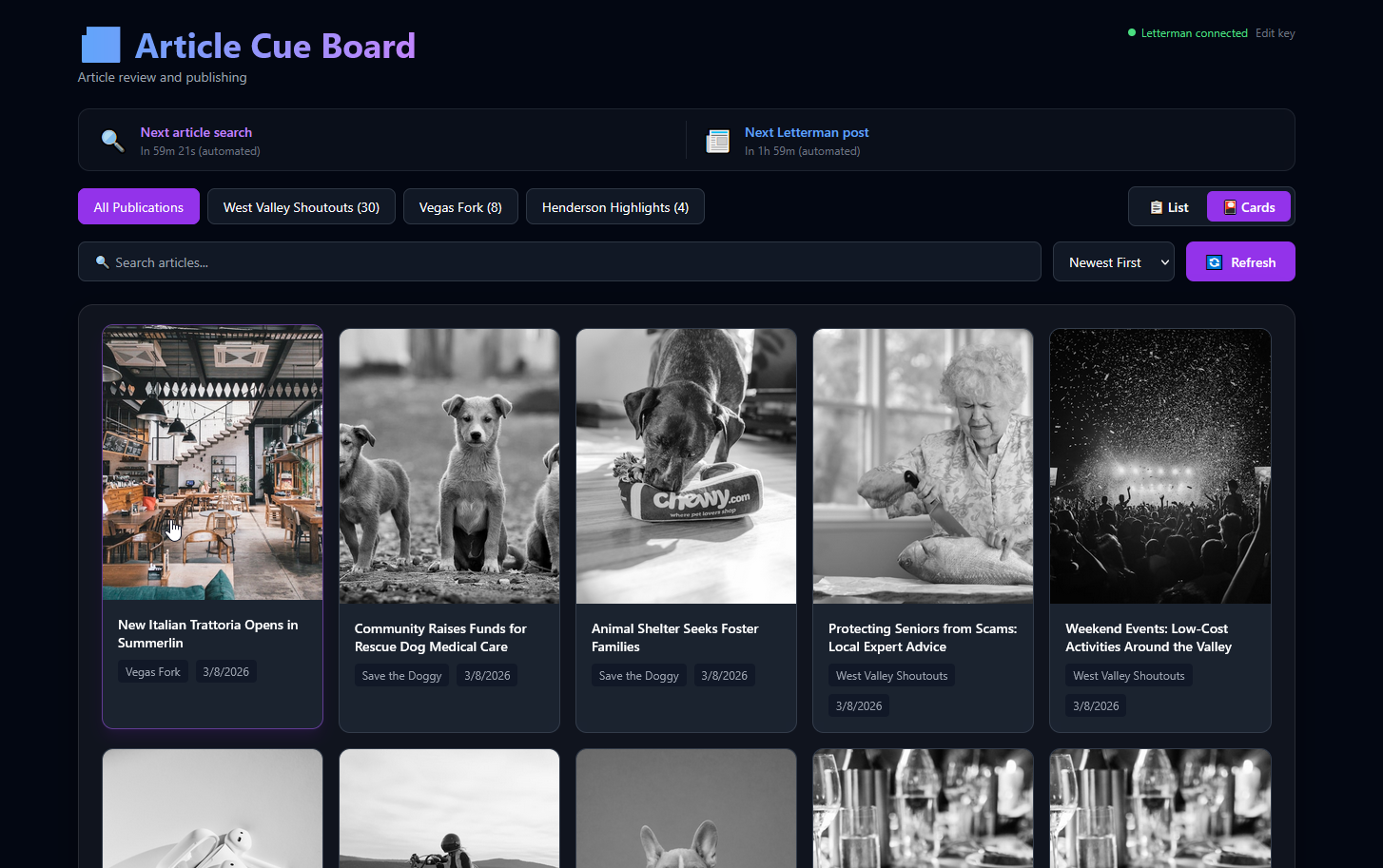Click the search icon in search field
Image resolution: width=1383 pixels, height=868 pixels.
[x=102, y=262]
